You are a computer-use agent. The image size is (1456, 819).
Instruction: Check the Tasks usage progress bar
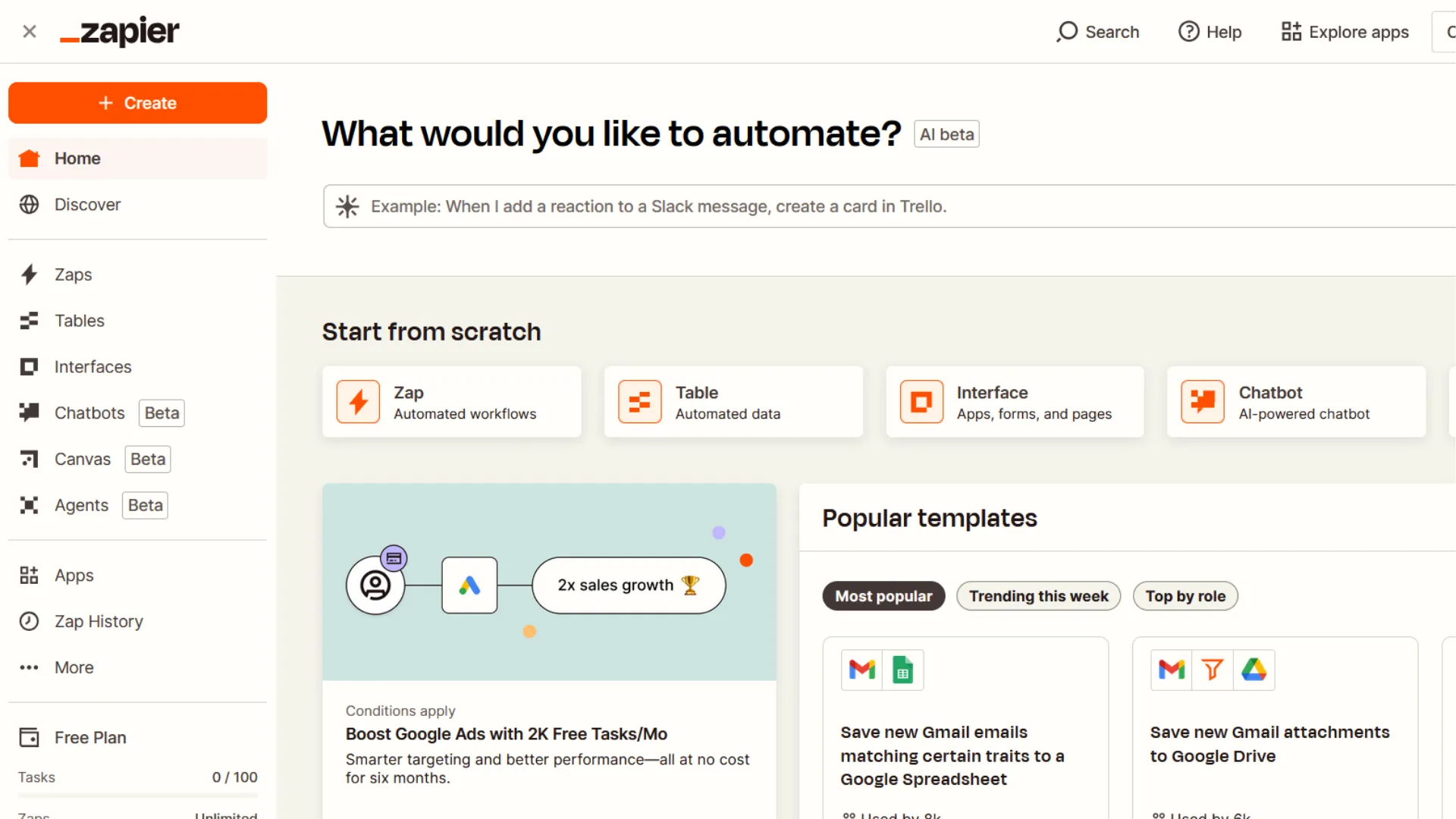pos(137,796)
